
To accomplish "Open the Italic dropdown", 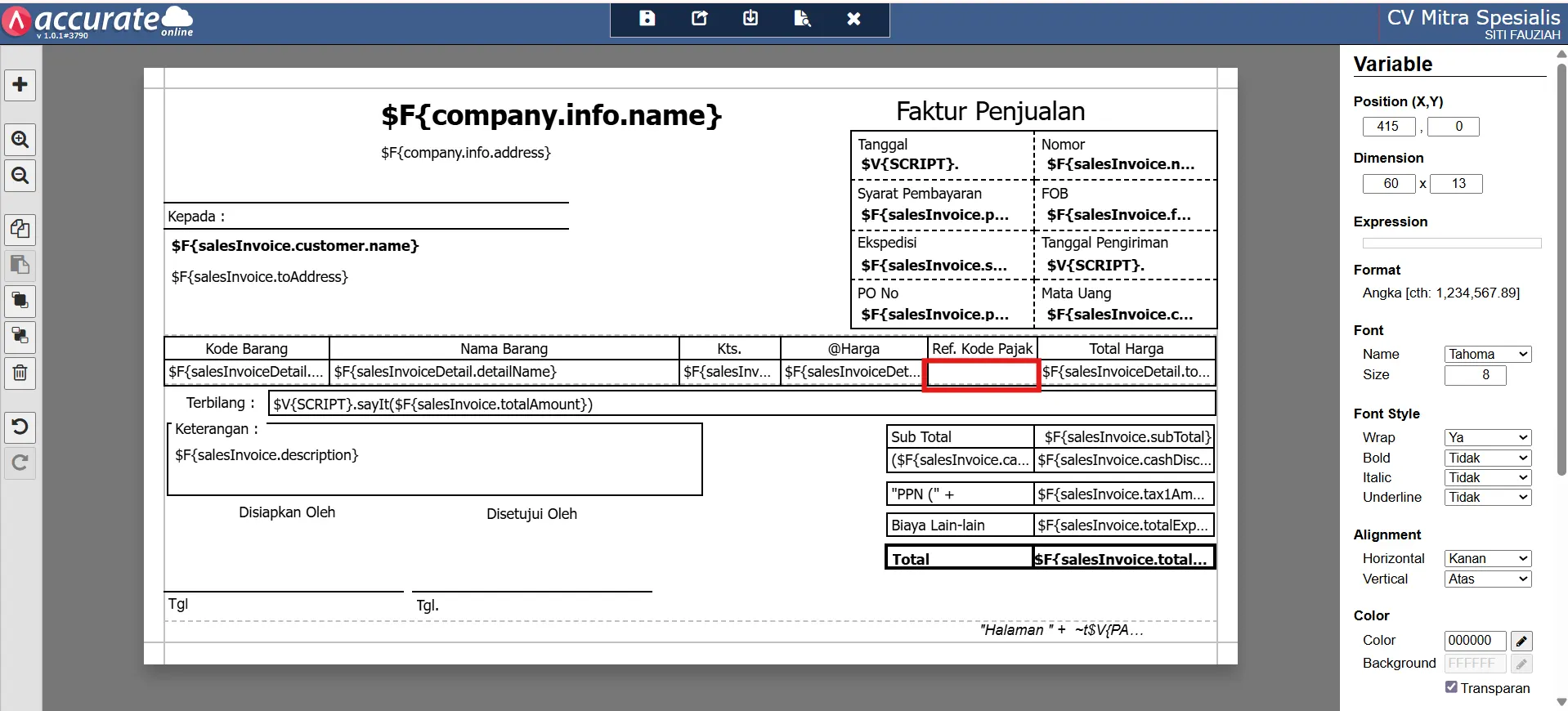I will [1488, 478].
